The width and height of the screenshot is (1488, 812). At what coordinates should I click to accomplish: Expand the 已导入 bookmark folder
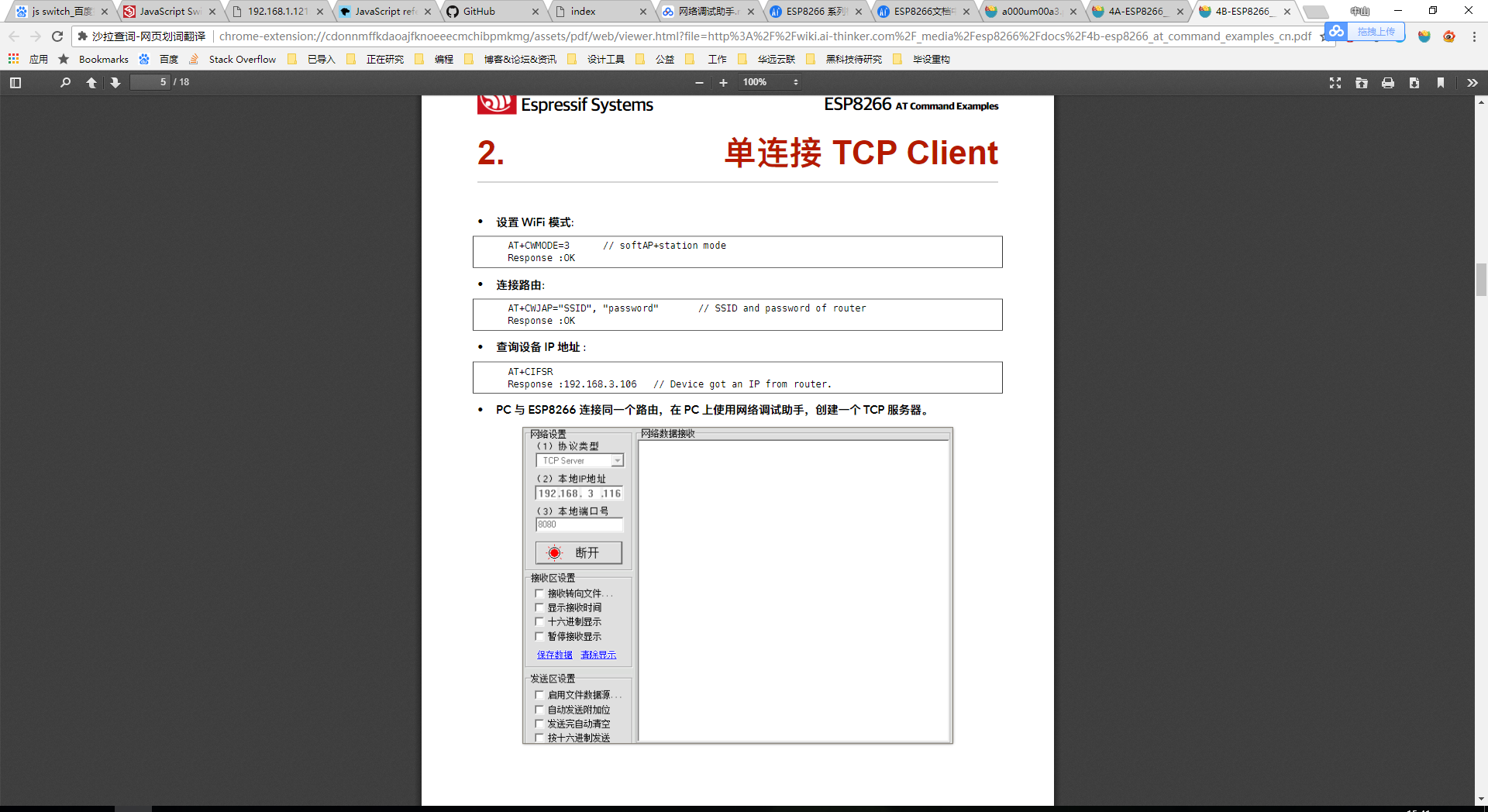pyautogui.click(x=313, y=59)
